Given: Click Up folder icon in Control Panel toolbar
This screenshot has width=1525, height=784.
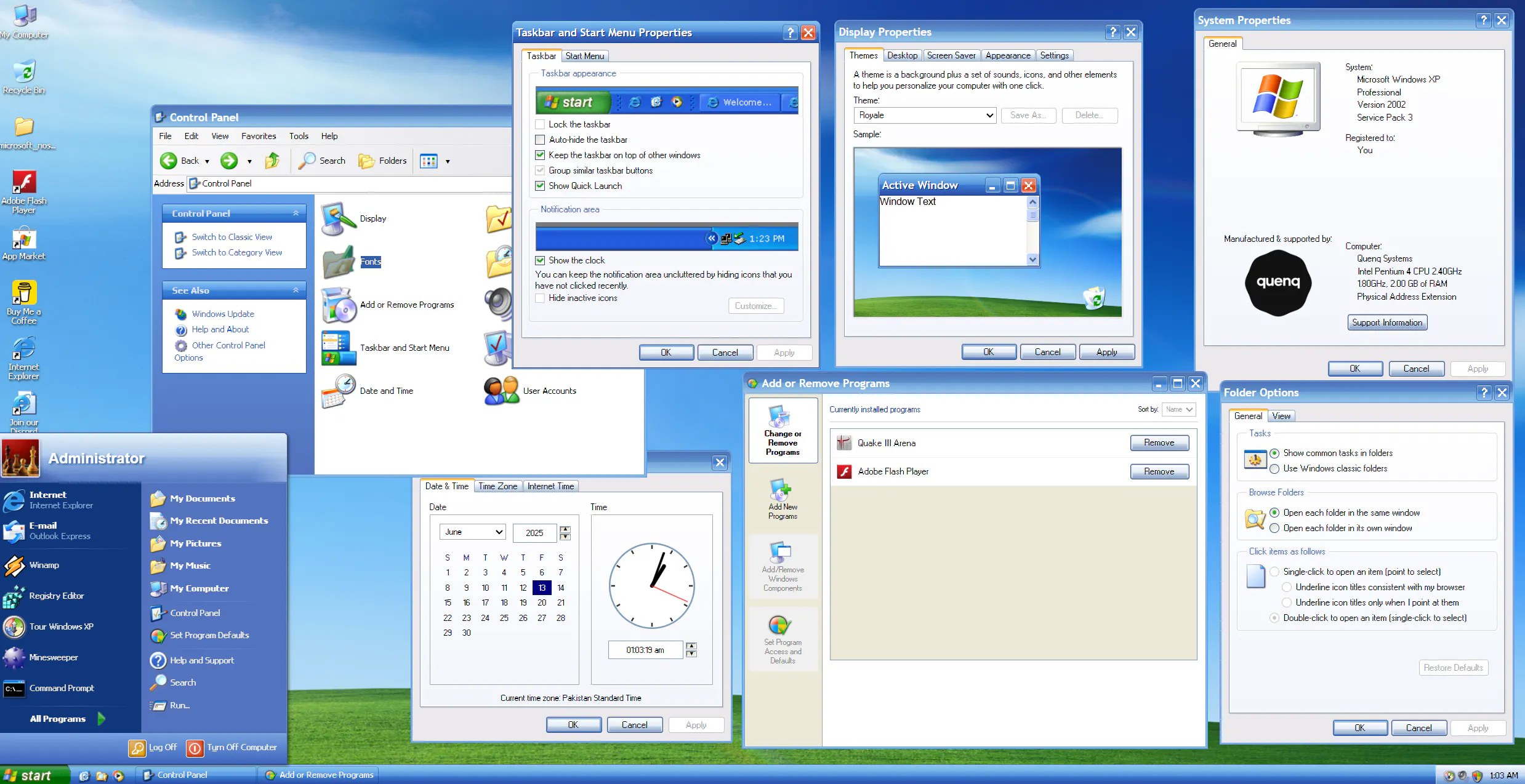Looking at the screenshot, I should click(x=272, y=161).
